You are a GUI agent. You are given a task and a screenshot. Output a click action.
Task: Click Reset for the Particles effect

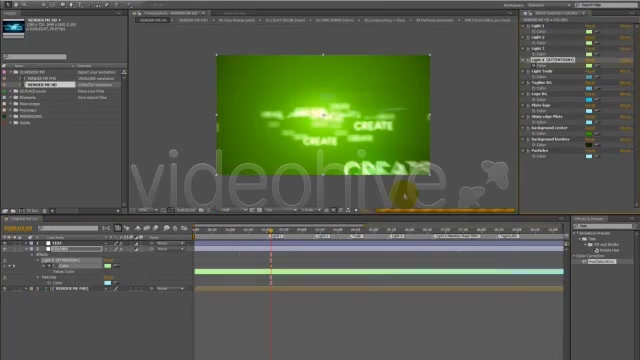(589, 151)
